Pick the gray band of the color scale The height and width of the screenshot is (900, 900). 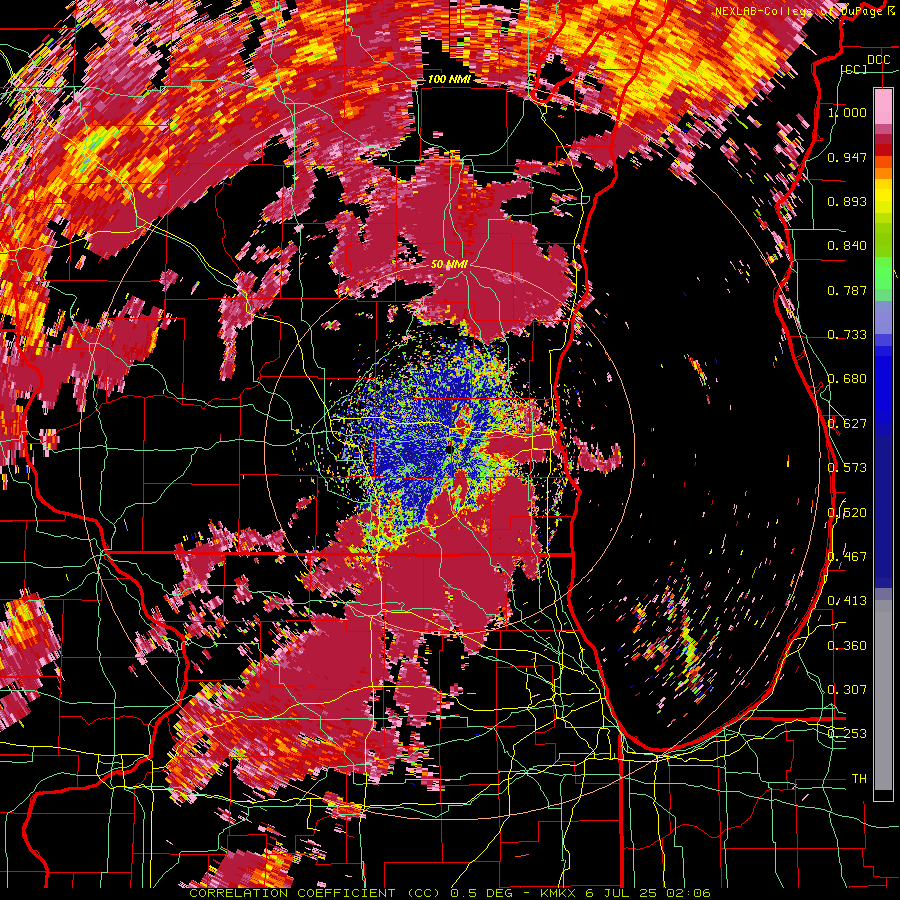[883, 695]
